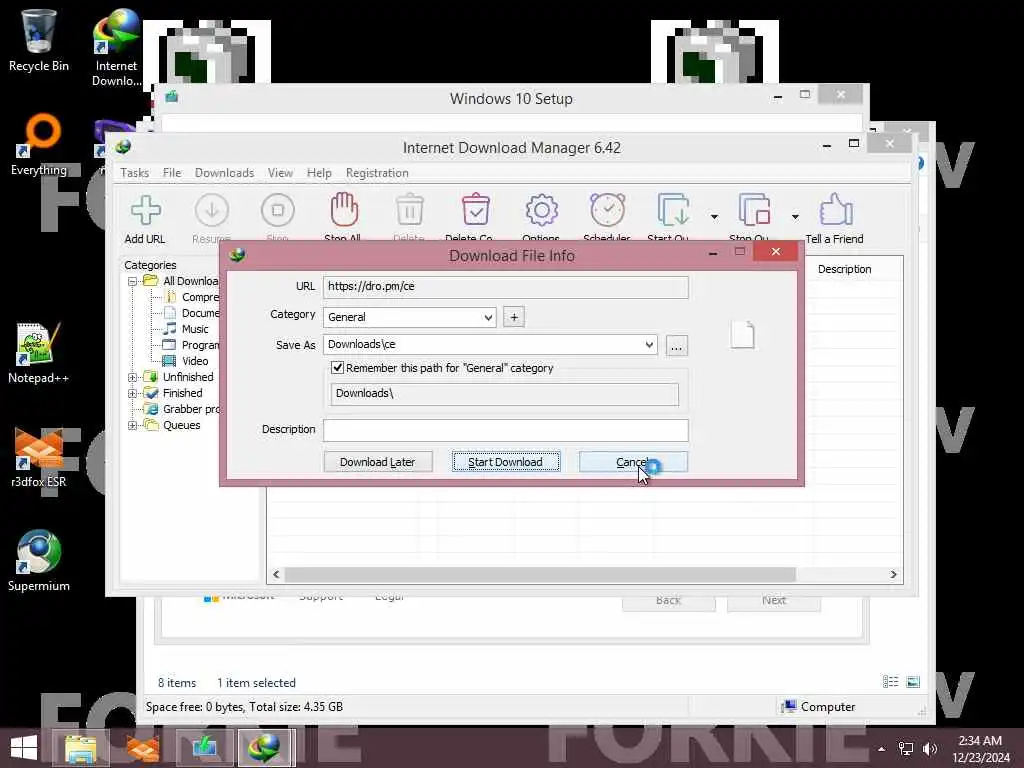The width and height of the screenshot is (1024, 768).
Task: Click the download list scroll right arrow
Action: [x=893, y=575]
